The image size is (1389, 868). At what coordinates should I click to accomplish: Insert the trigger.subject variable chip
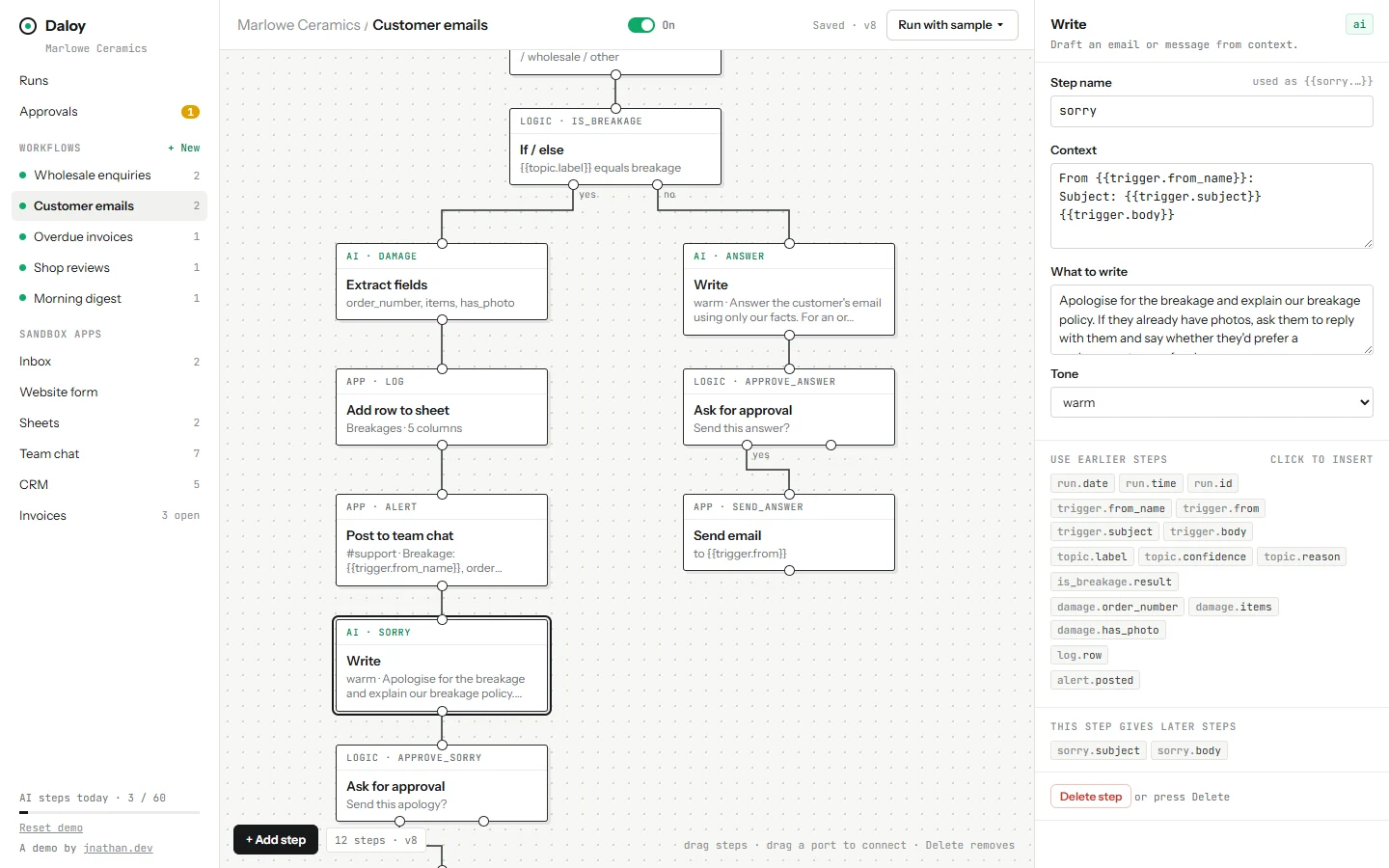pyautogui.click(x=1104, y=531)
